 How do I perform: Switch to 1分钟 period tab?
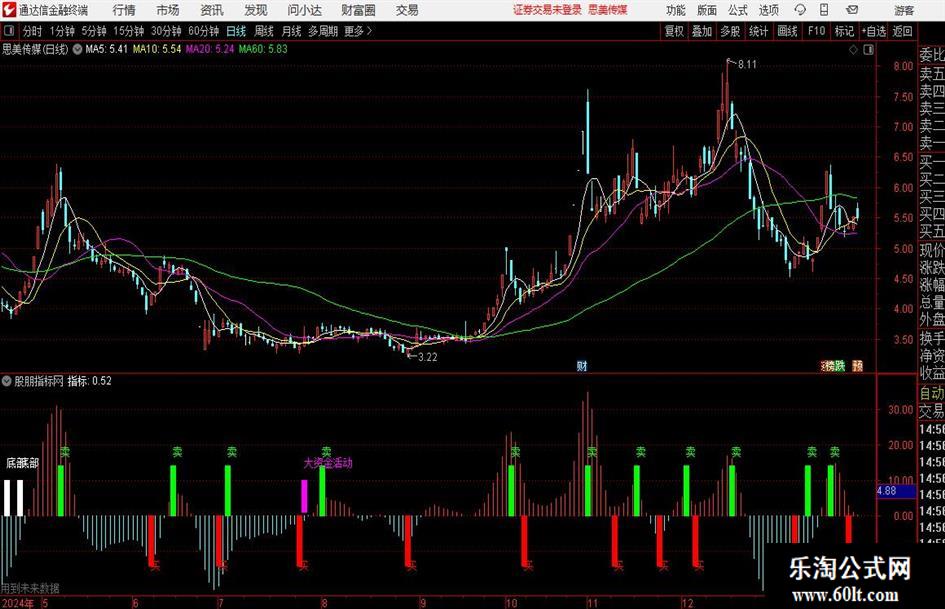[x=62, y=31]
